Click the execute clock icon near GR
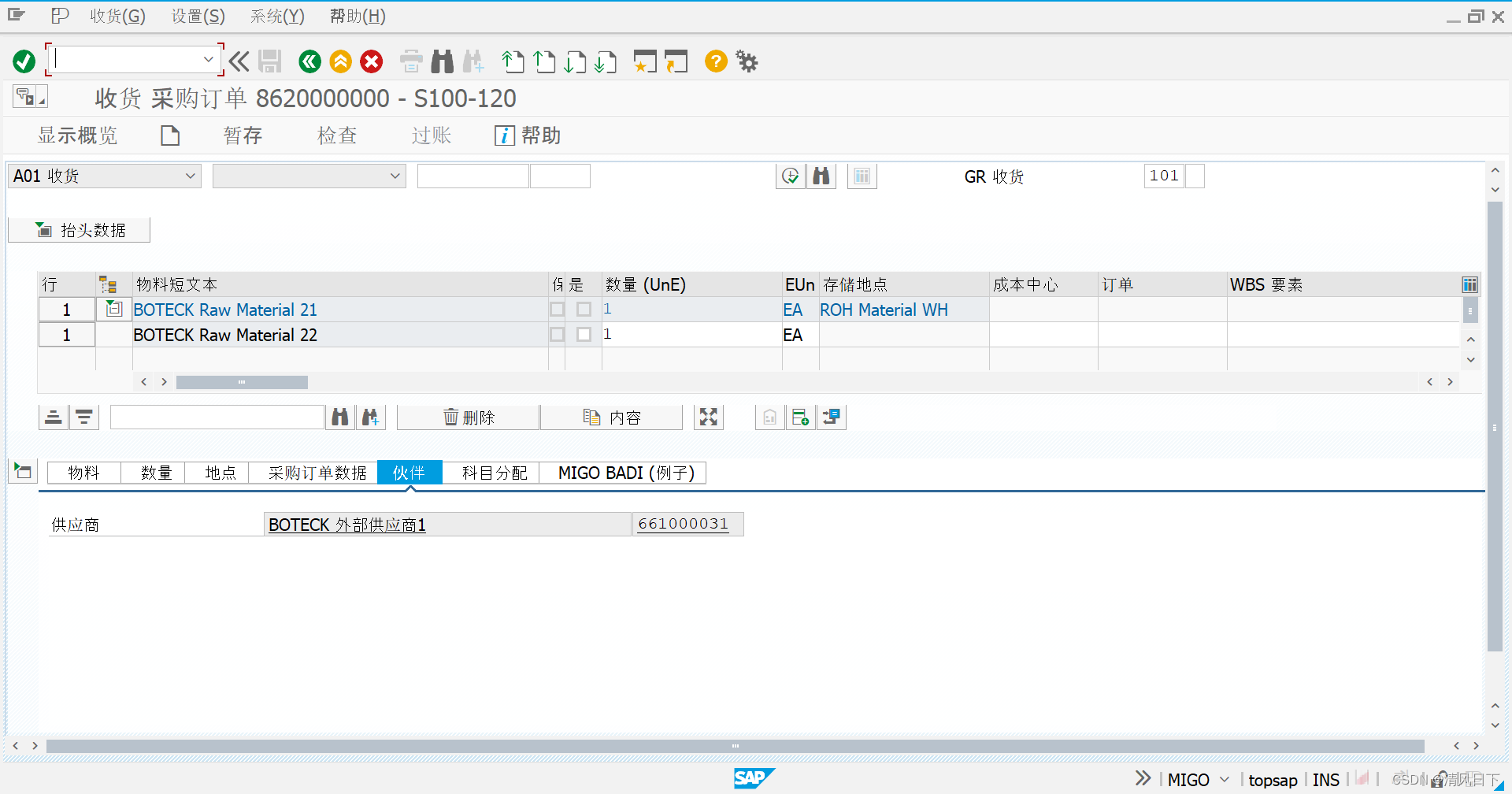 tap(791, 176)
